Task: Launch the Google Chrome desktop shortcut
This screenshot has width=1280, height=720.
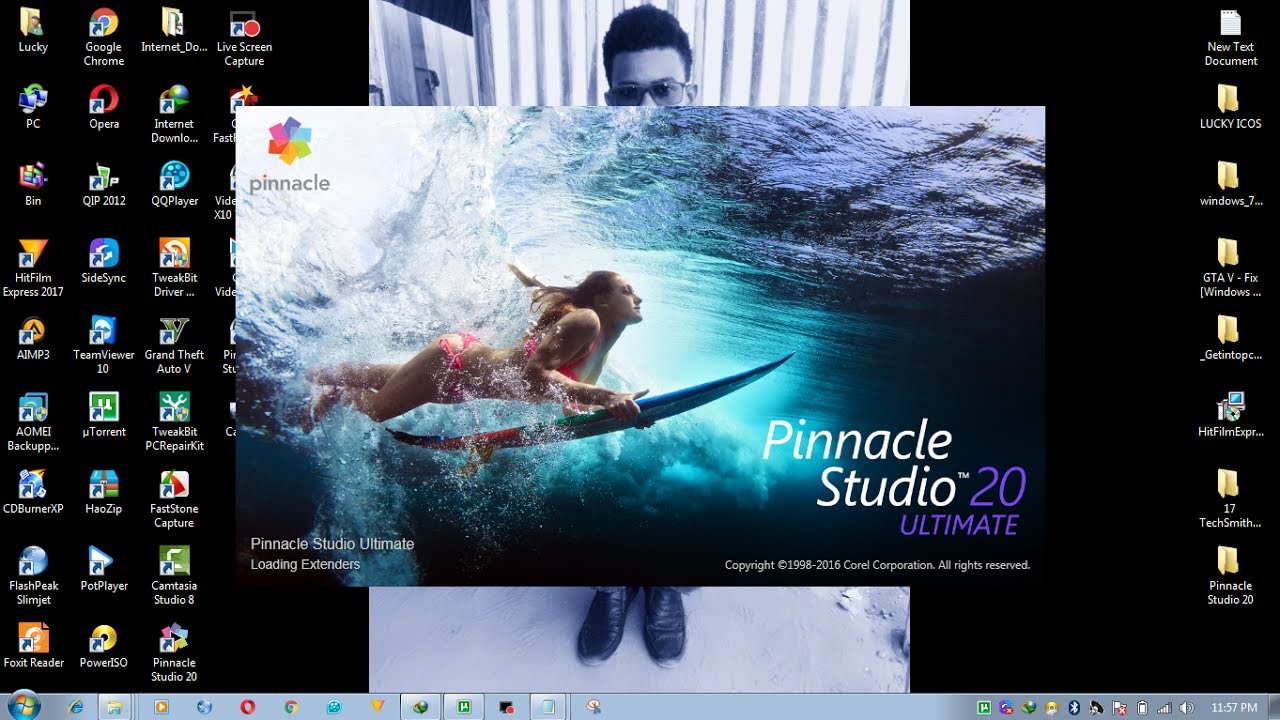Action: pyautogui.click(x=103, y=38)
